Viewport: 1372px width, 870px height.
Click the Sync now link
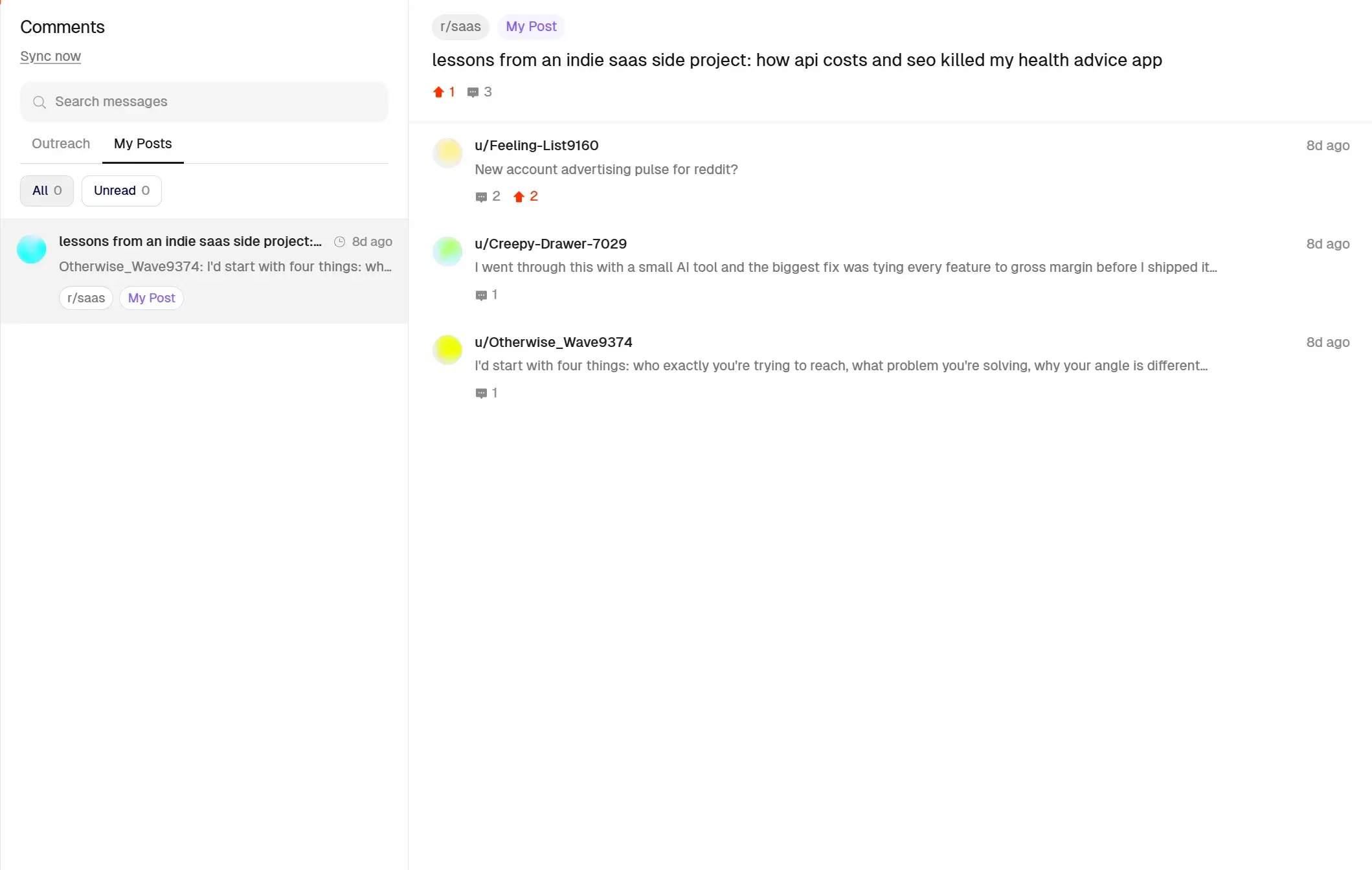[51, 56]
